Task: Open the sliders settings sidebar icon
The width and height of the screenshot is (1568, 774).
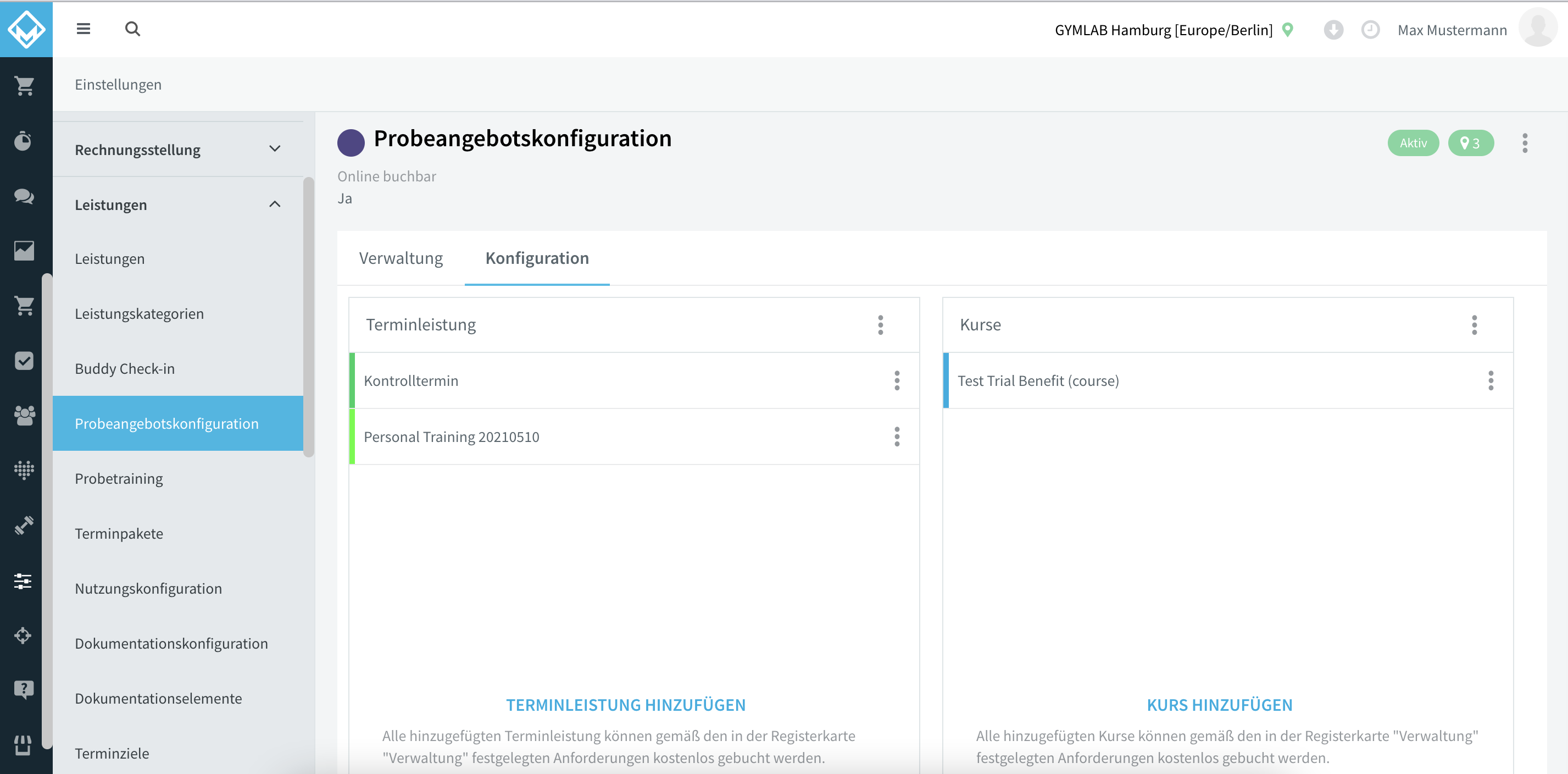Action: click(24, 580)
